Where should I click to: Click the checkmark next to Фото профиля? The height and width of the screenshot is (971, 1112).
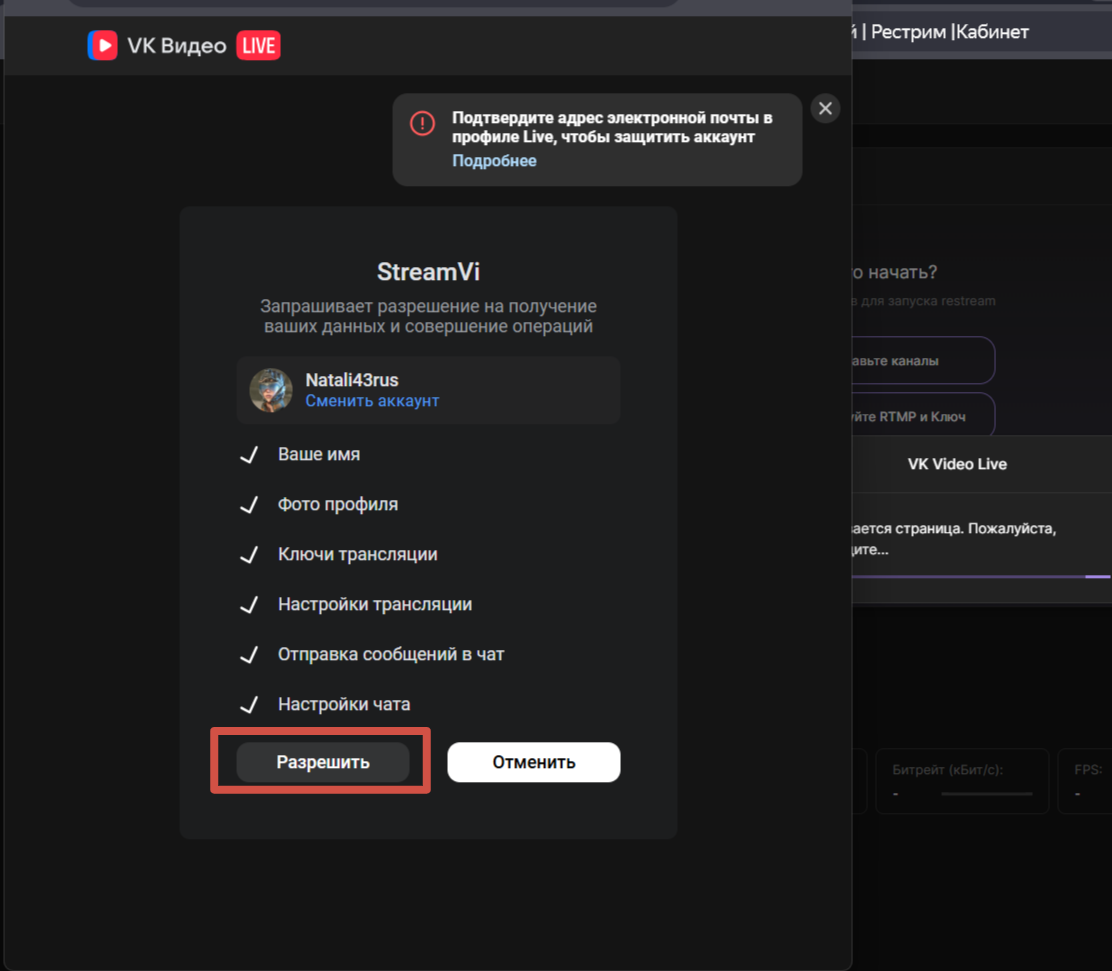[249, 504]
